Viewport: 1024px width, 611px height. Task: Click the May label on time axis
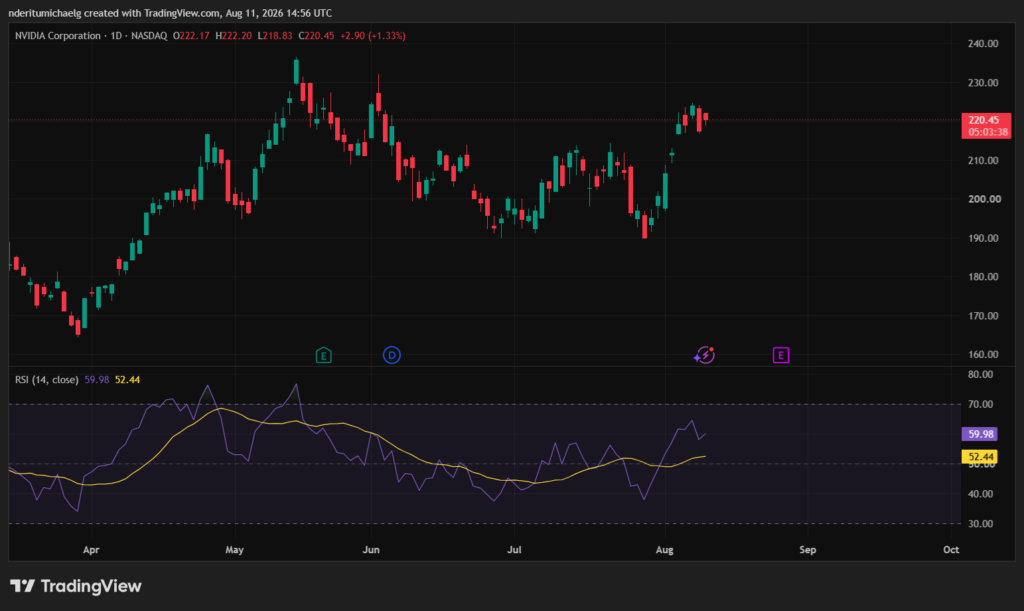click(x=234, y=550)
